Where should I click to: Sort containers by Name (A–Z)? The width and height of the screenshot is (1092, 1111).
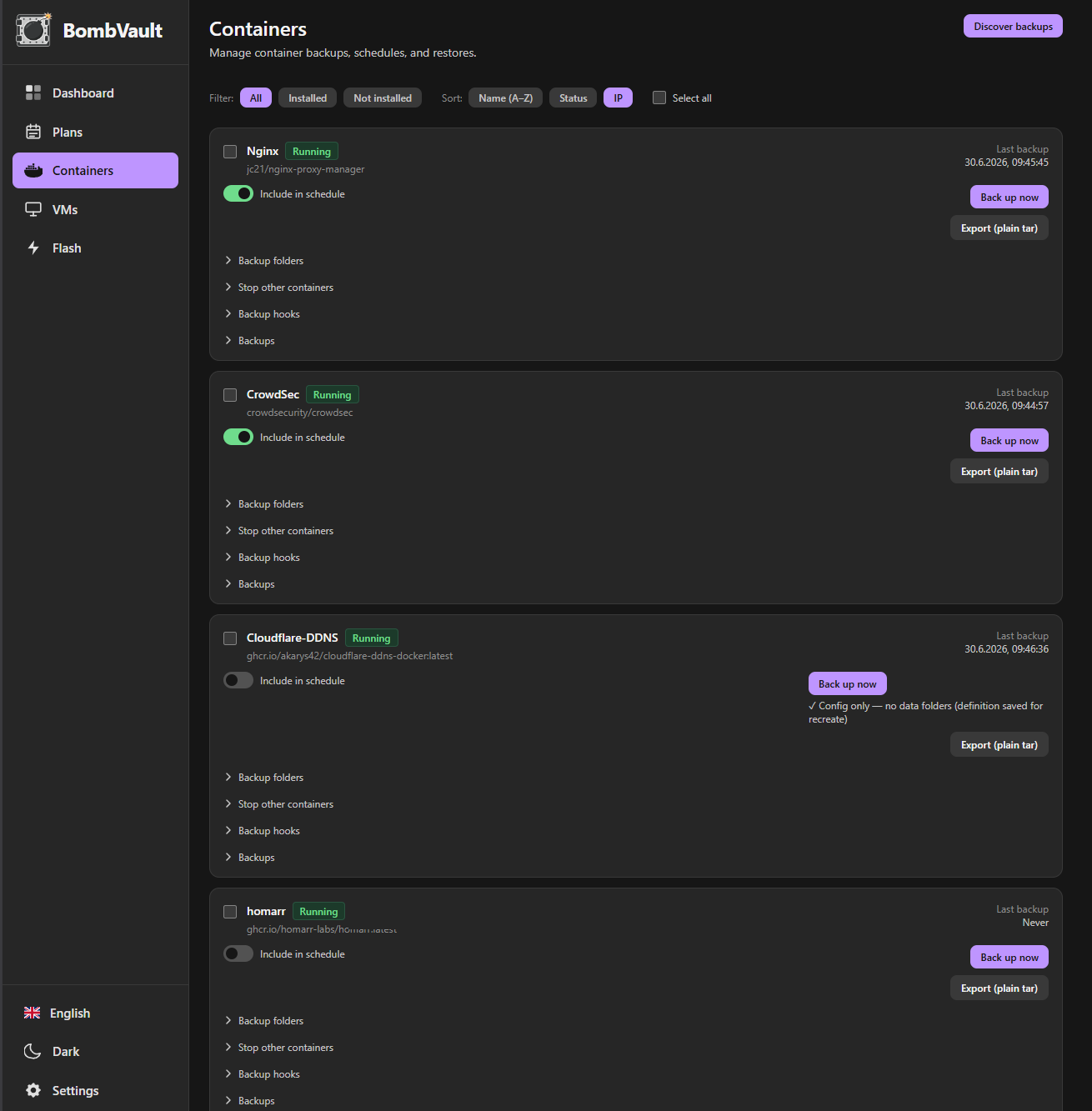[505, 98]
